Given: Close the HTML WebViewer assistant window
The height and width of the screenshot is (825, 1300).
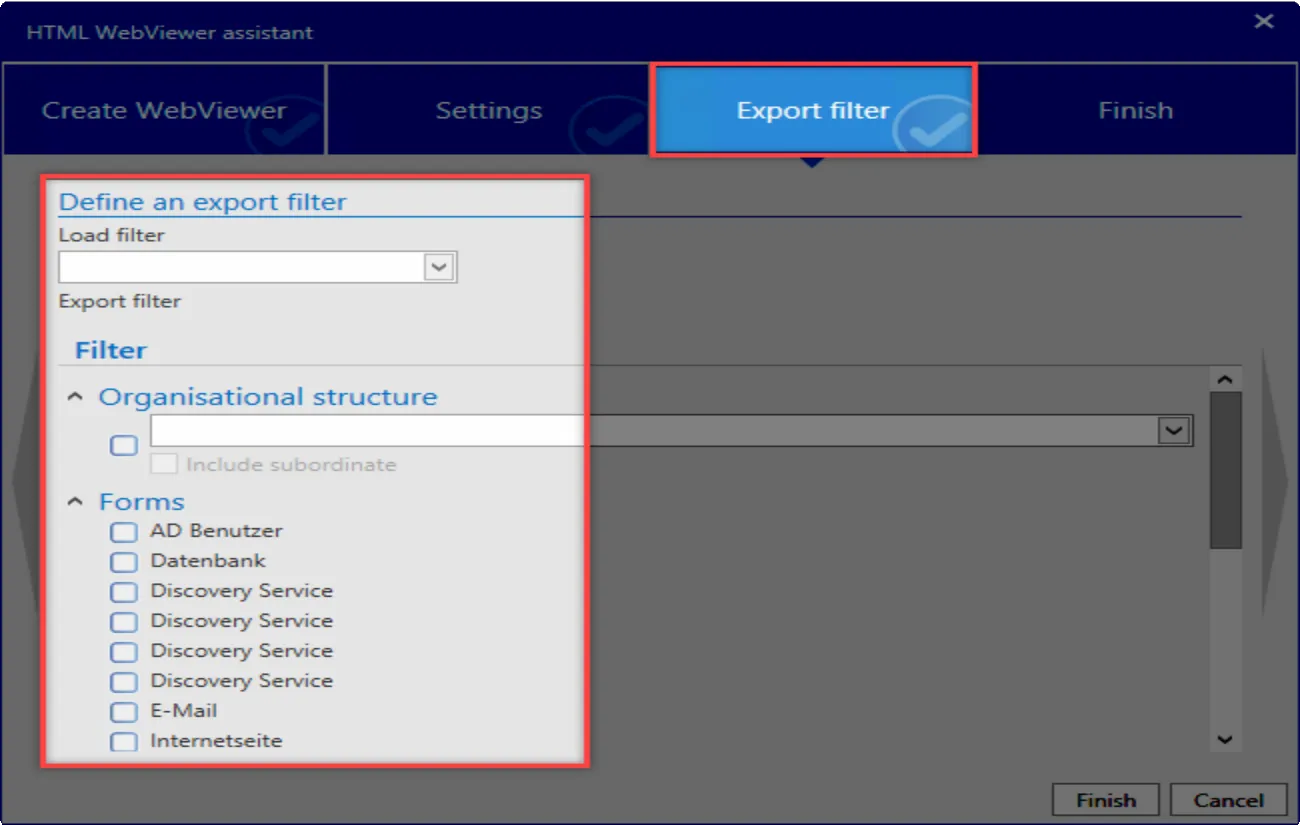Looking at the screenshot, I should point(1264,21).
